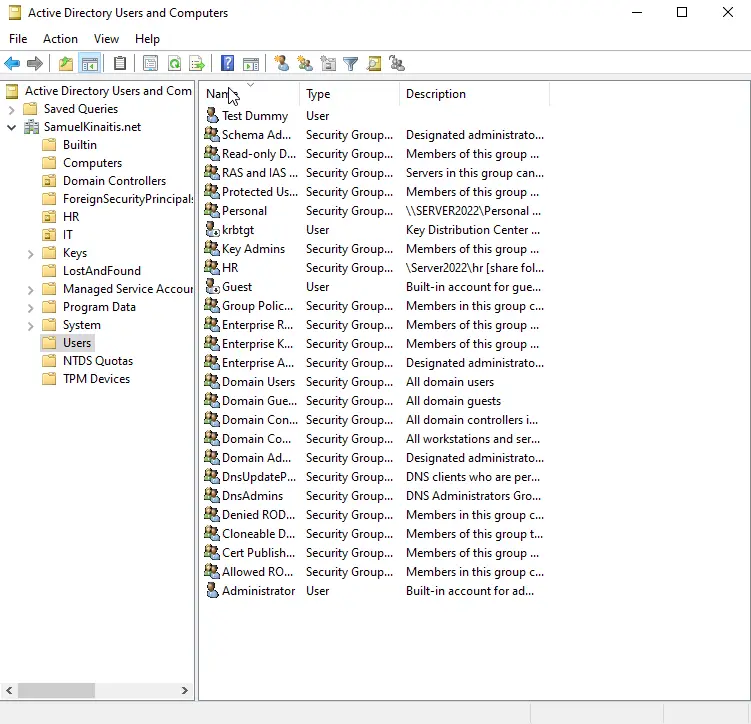Image resolution: width=751 pixels, height=724 pixels.
Task: Click the Up one level folder icon
Action: coord(66,64)
